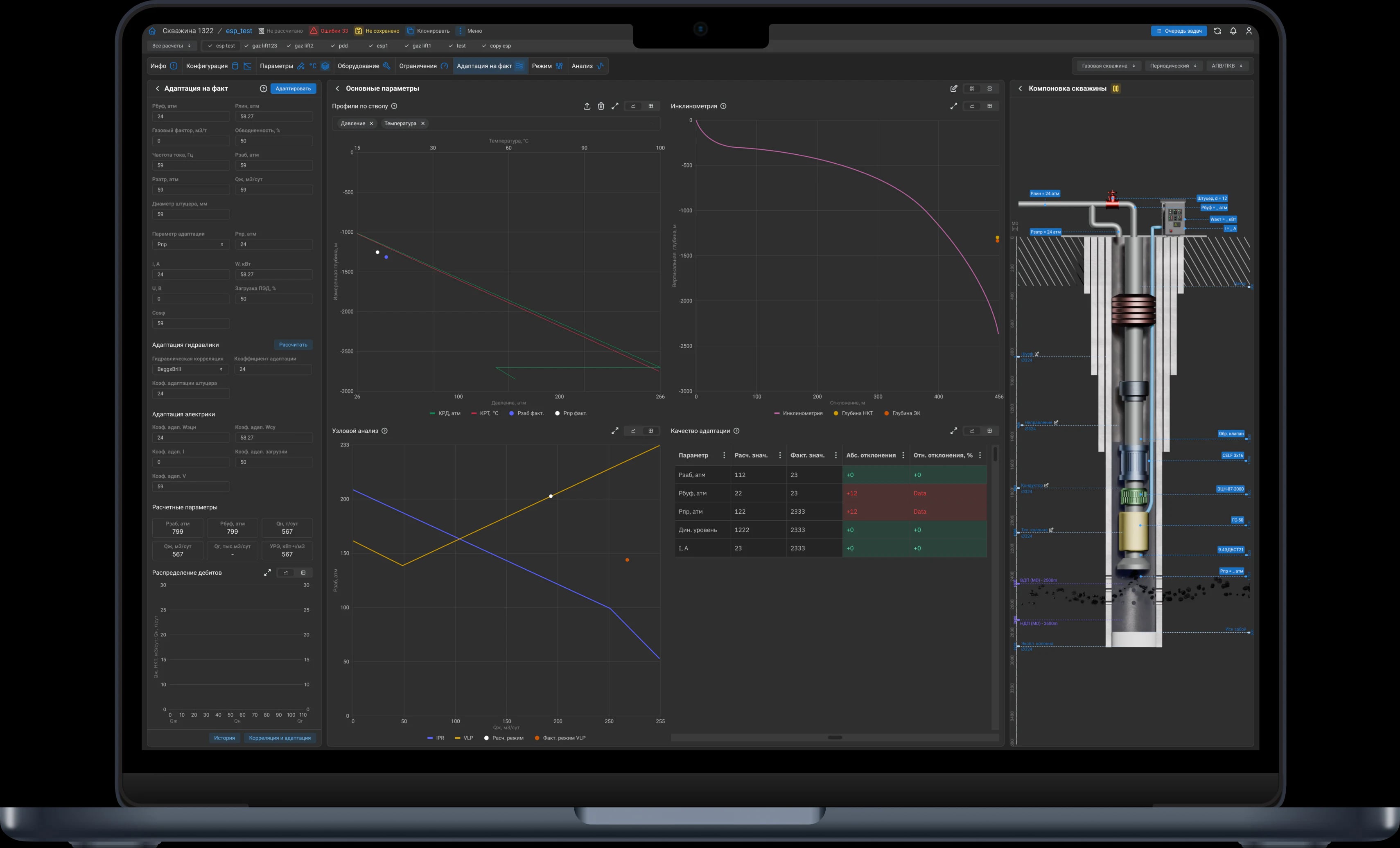The image size is (1400, 848).
Task: Switch Инклинометрия to table view
Action: 989,106
